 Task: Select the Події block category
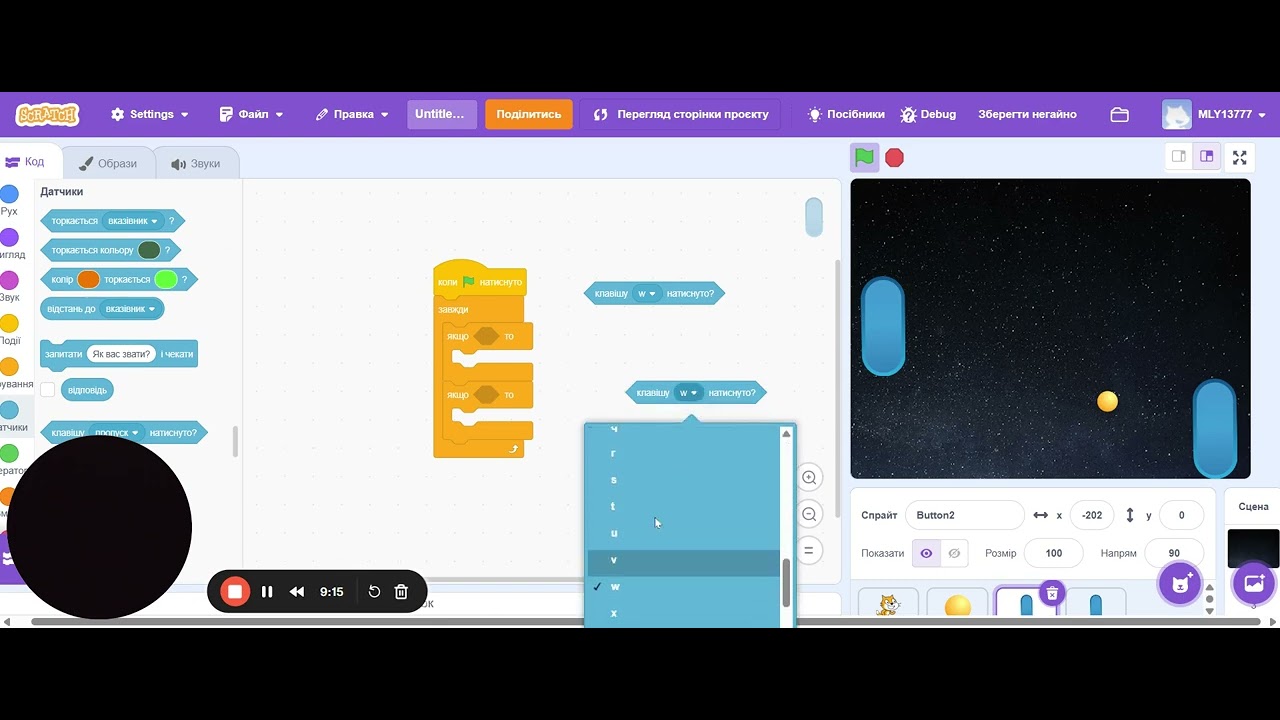(9, 329)
